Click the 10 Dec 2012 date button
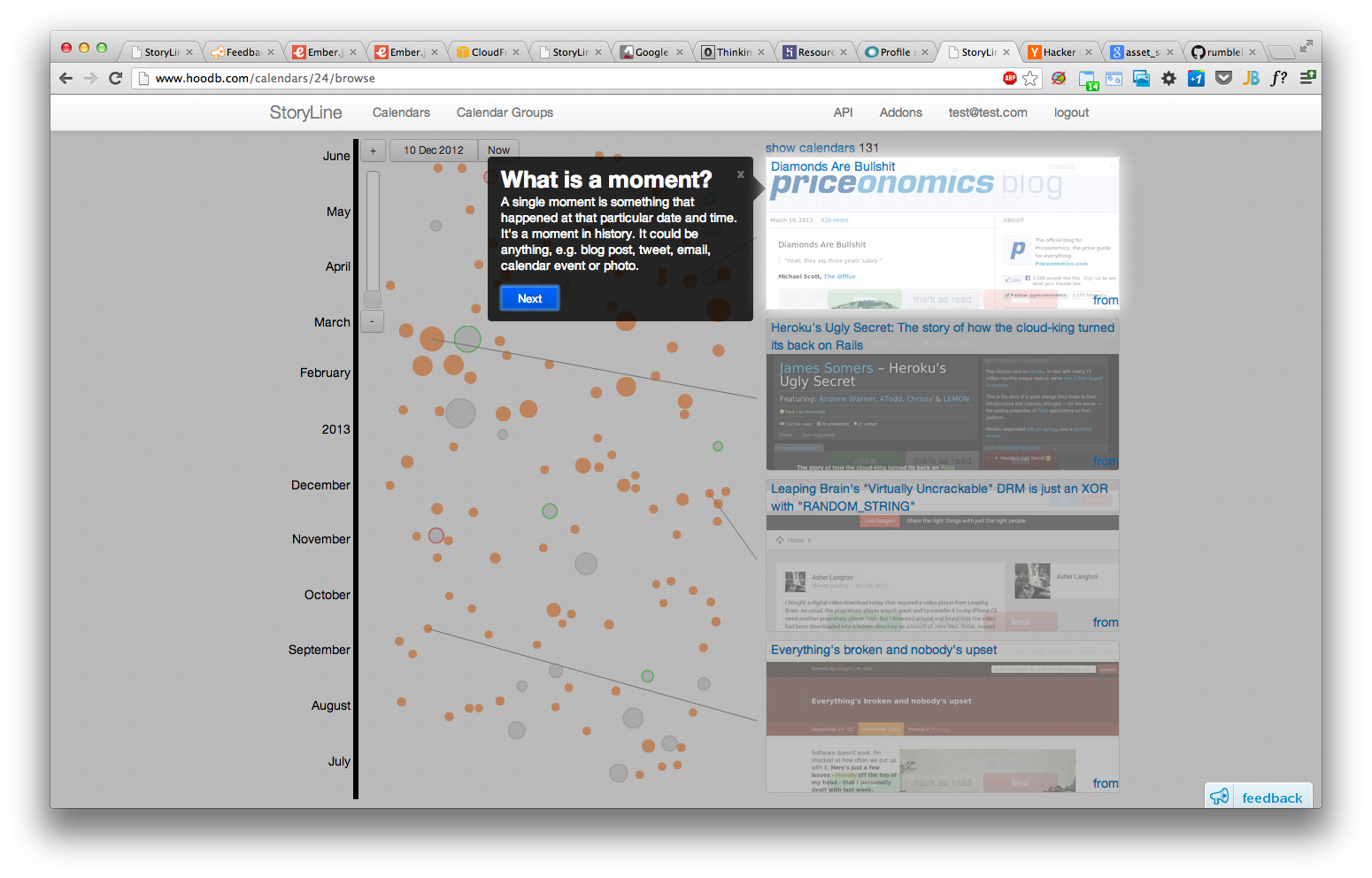 click(x=434, y=150)
